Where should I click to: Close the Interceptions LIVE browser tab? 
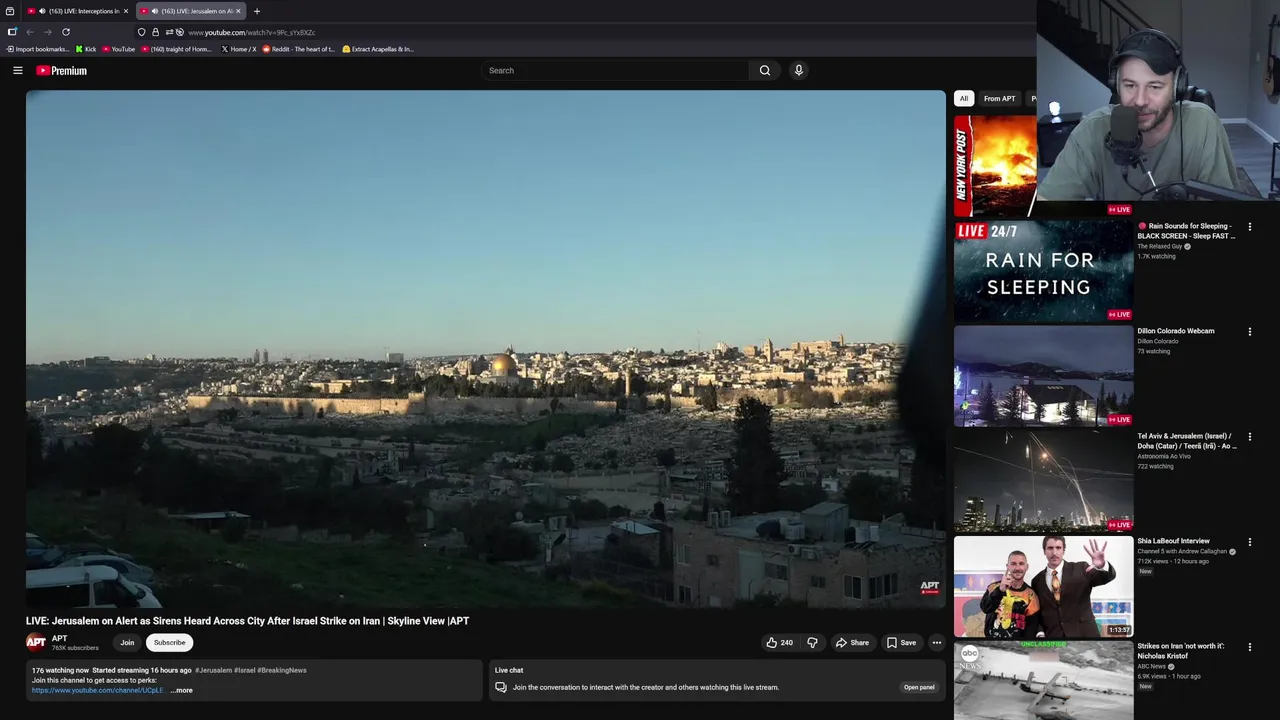point(125,11)
